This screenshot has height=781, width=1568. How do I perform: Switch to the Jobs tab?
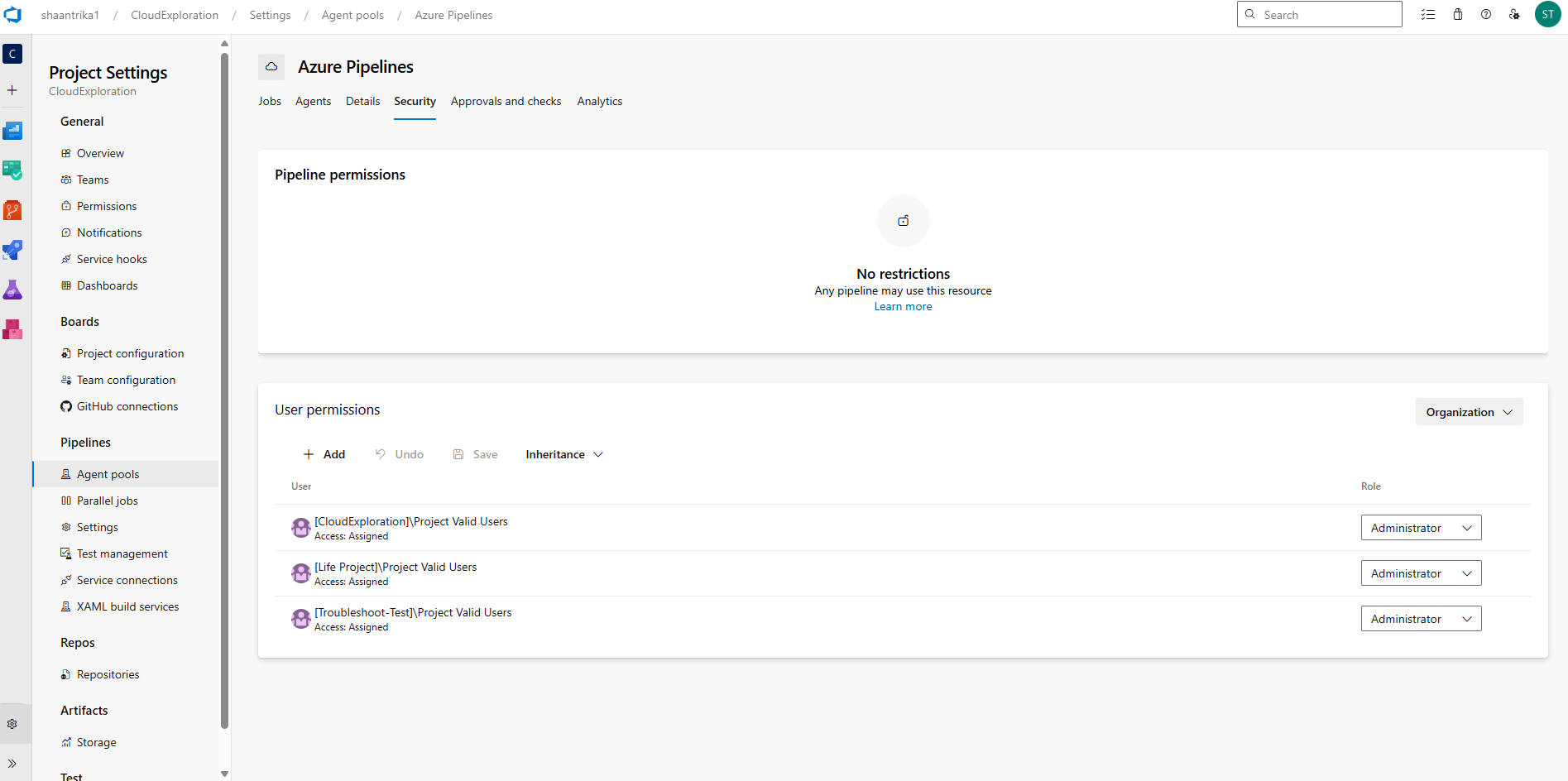point(270,101)
